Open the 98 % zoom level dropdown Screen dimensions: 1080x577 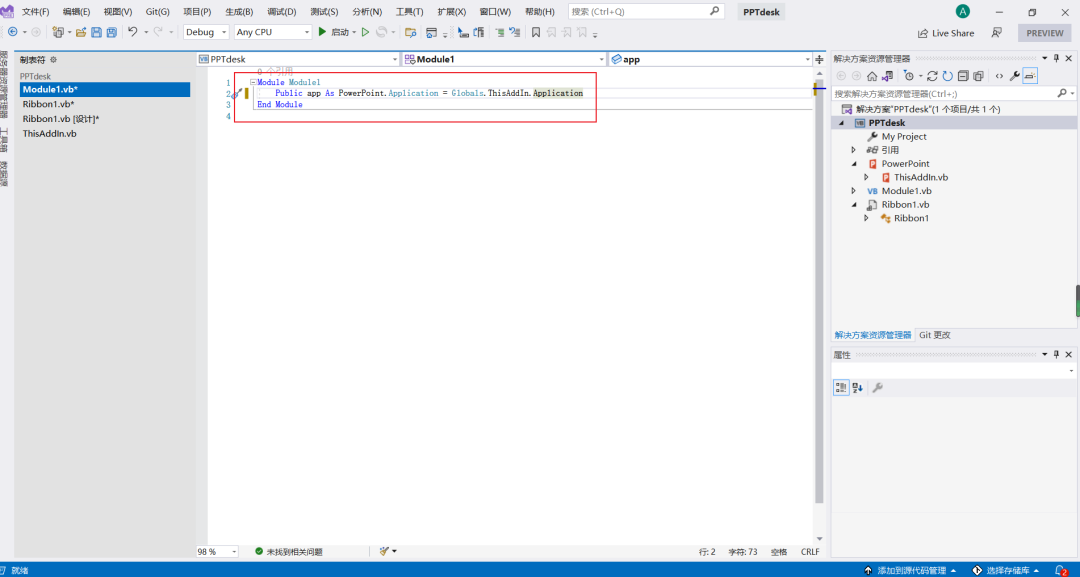click(217, 552)
